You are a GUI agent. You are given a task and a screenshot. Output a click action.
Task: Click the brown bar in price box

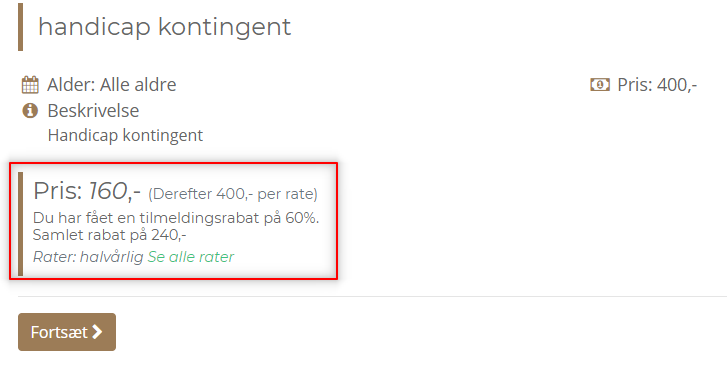point(20,224)
